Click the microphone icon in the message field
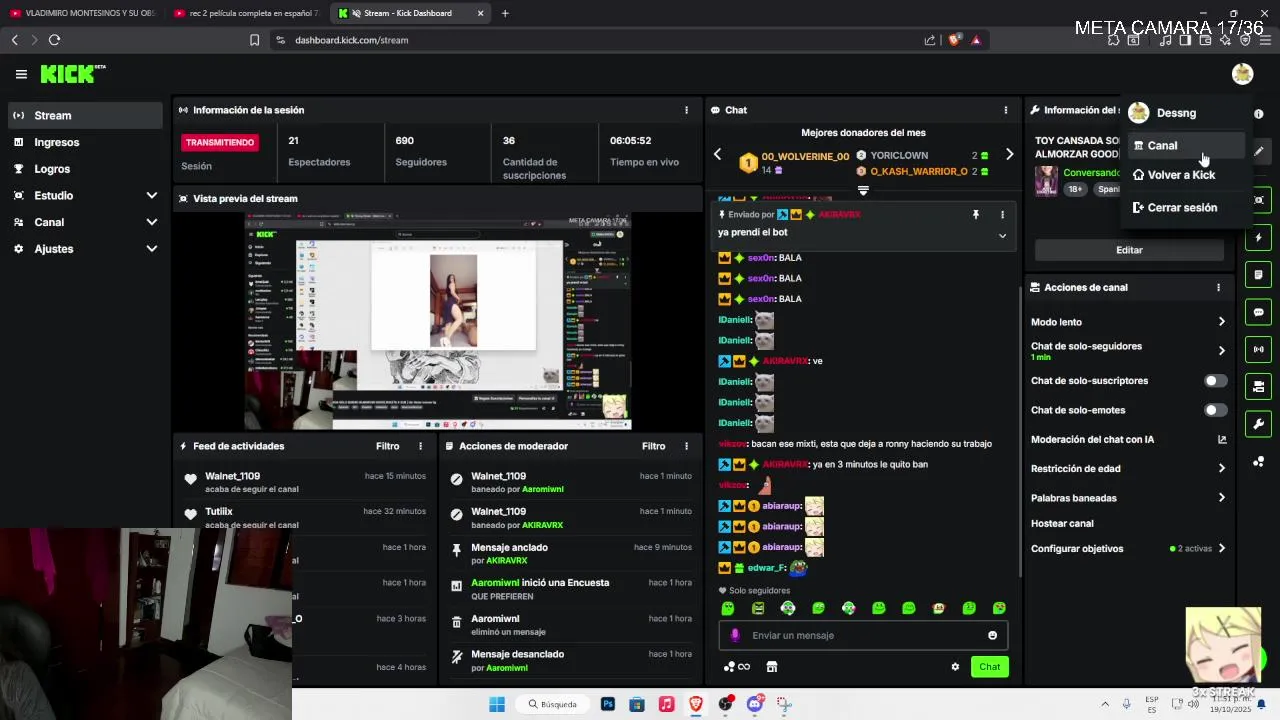This screenshot has width=1280, height=720. tap(735, 635)
